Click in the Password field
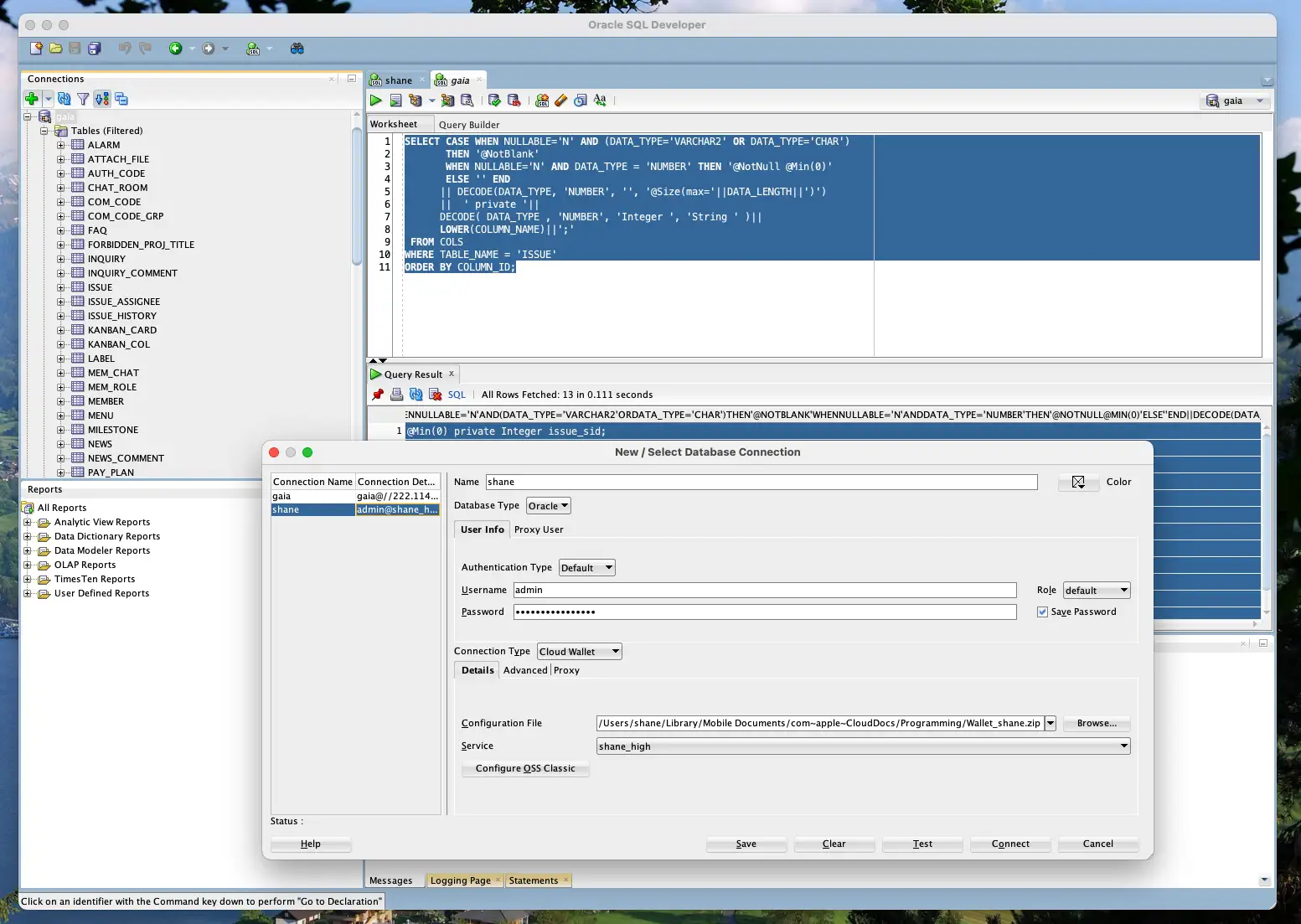Screen dimensions: 1301x924 765,612
